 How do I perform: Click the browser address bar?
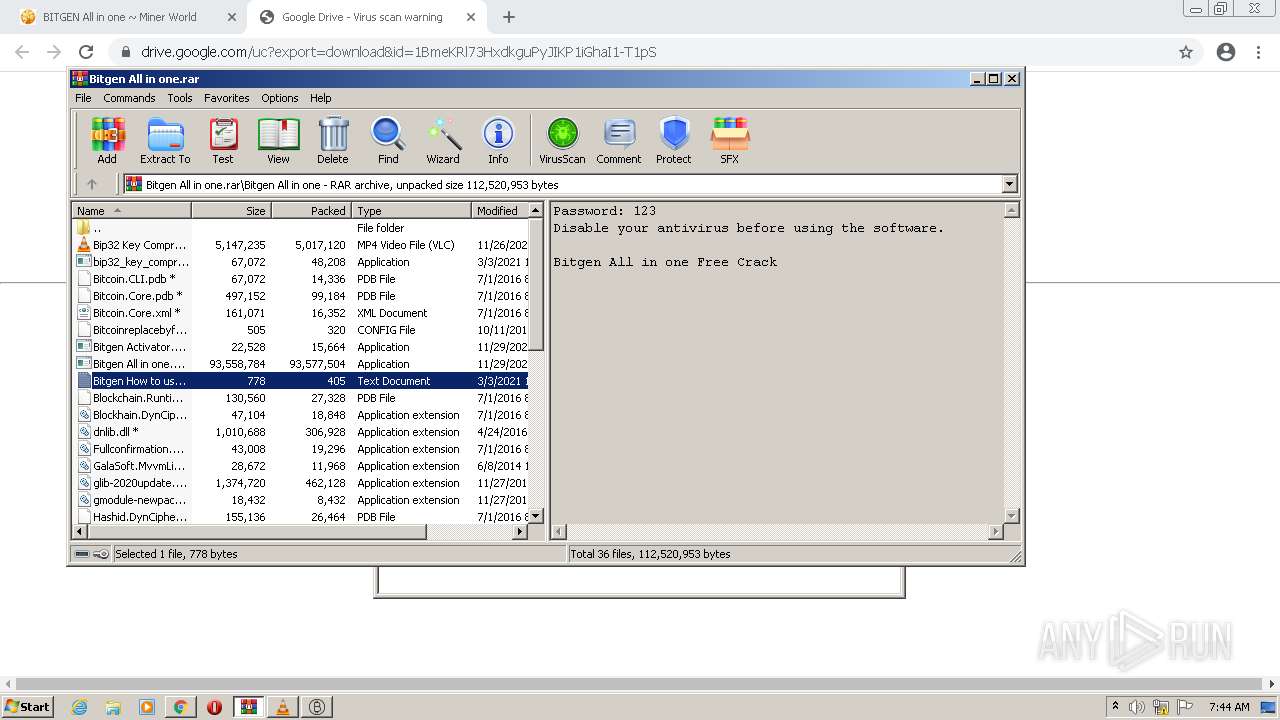(640, 52)
